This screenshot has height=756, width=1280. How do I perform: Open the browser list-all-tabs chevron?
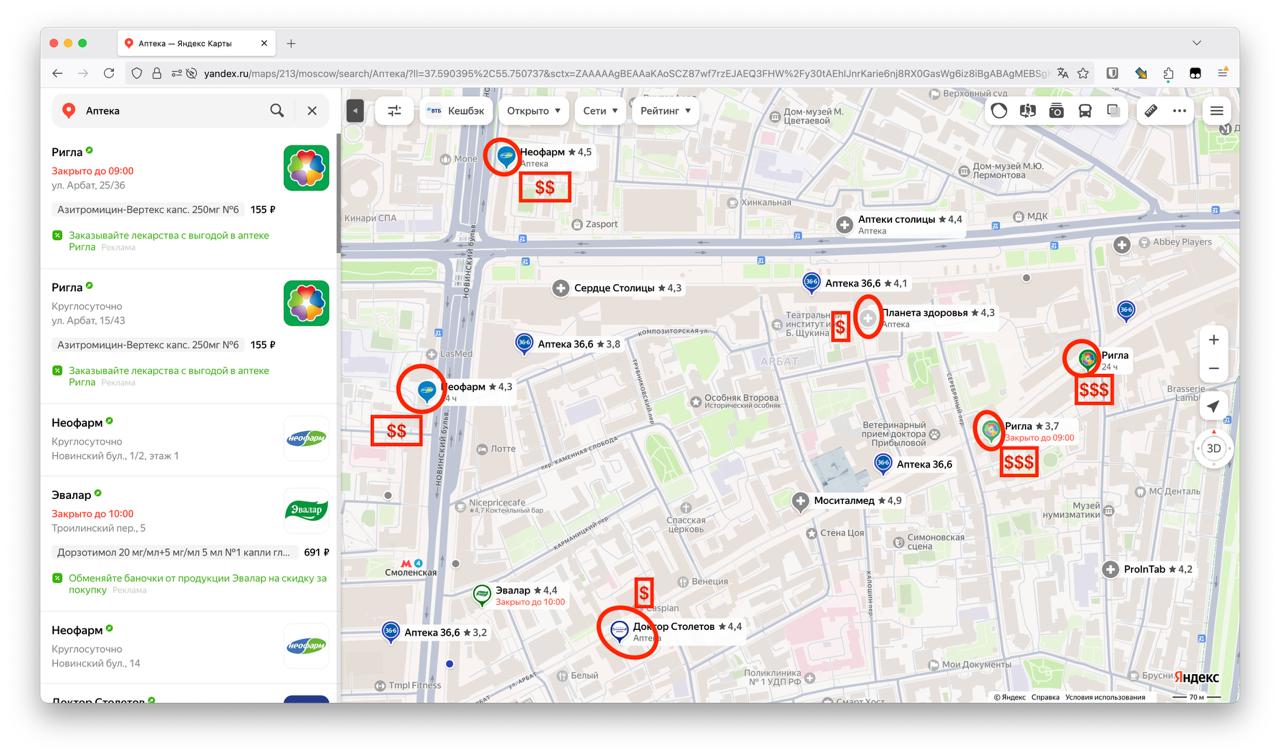click(1197, 43)
